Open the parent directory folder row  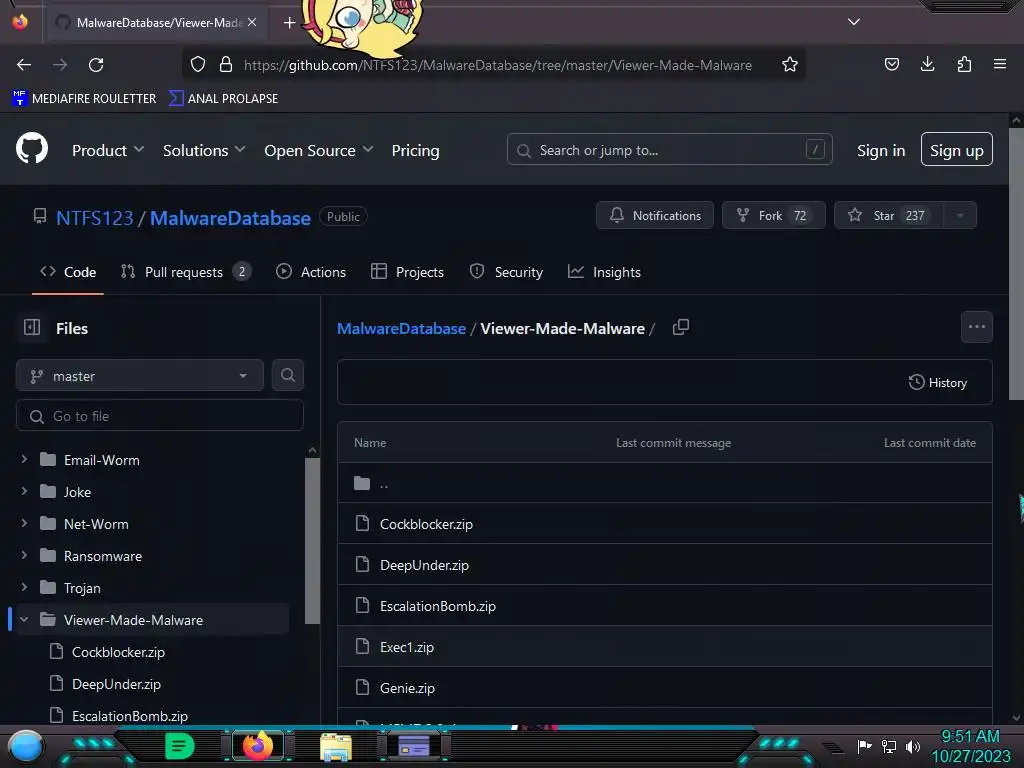coord(664,483)
